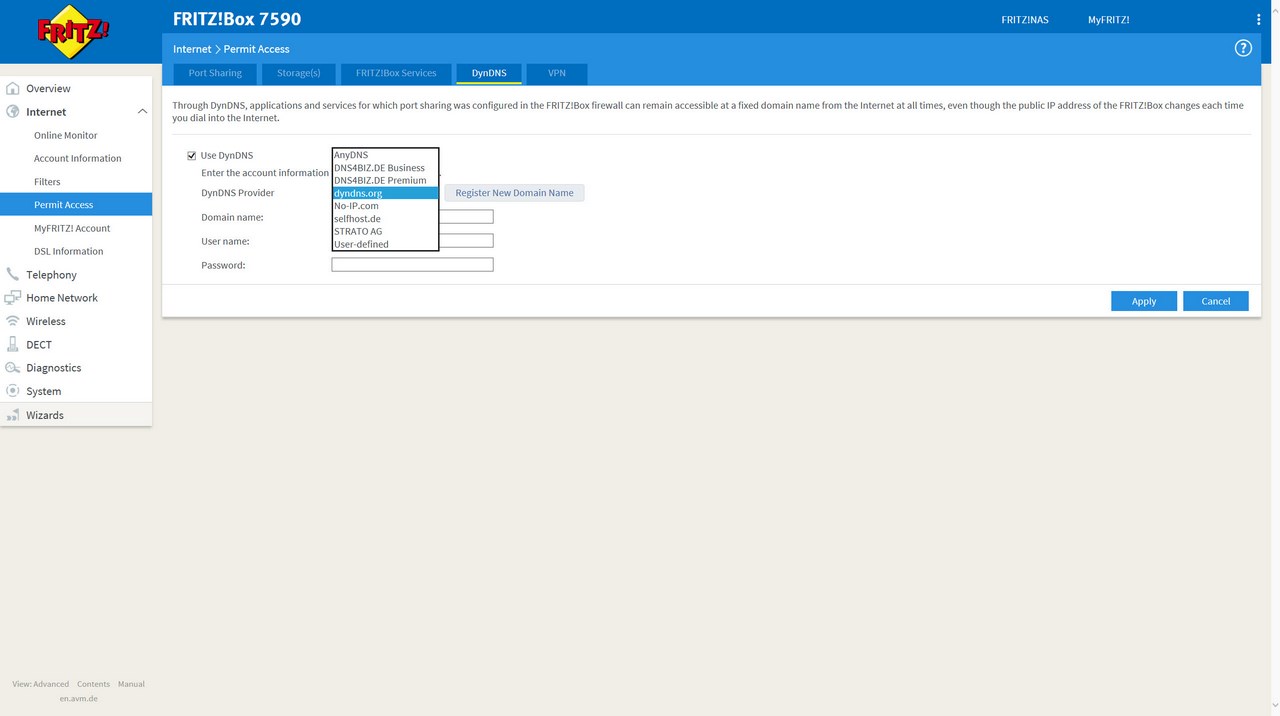The image size is (1280, 716).
Task: Click Internet in breadcrumb
Action: pyautogui.click(x=192, y=49)
